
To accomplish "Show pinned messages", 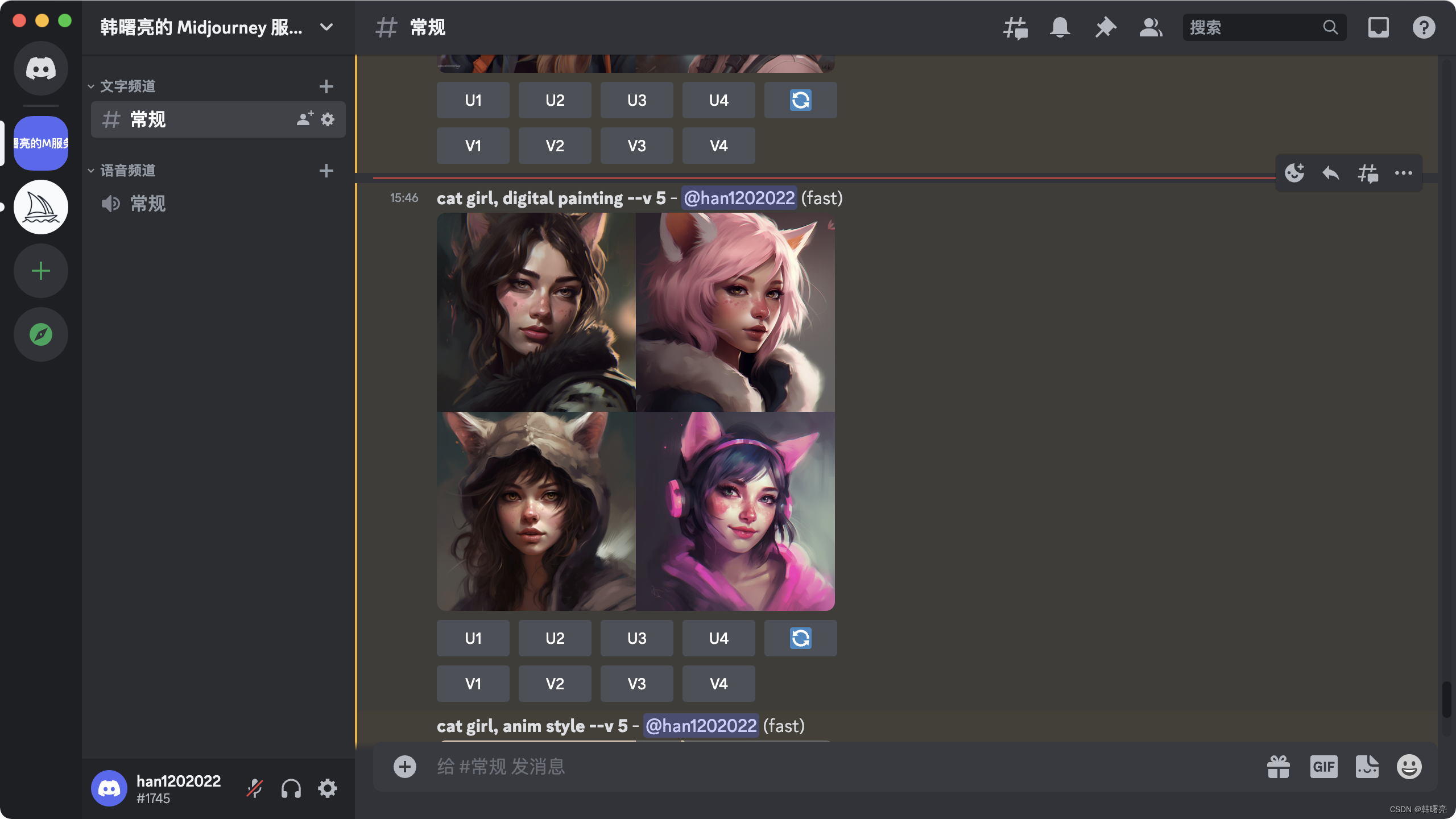I will pyautogui.click(x=1105, y=27).
